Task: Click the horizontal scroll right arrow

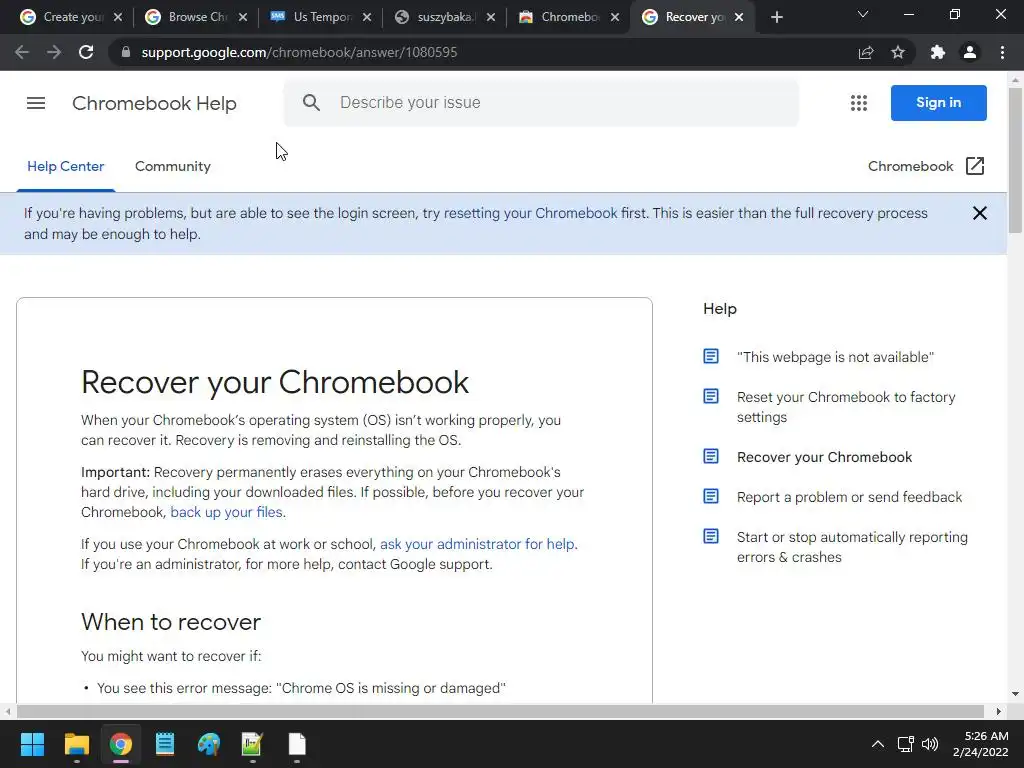Action: (x=999, y=711)
